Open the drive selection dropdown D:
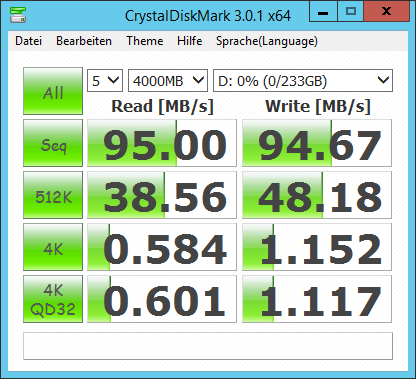416x379 pixels. (303, 81)
